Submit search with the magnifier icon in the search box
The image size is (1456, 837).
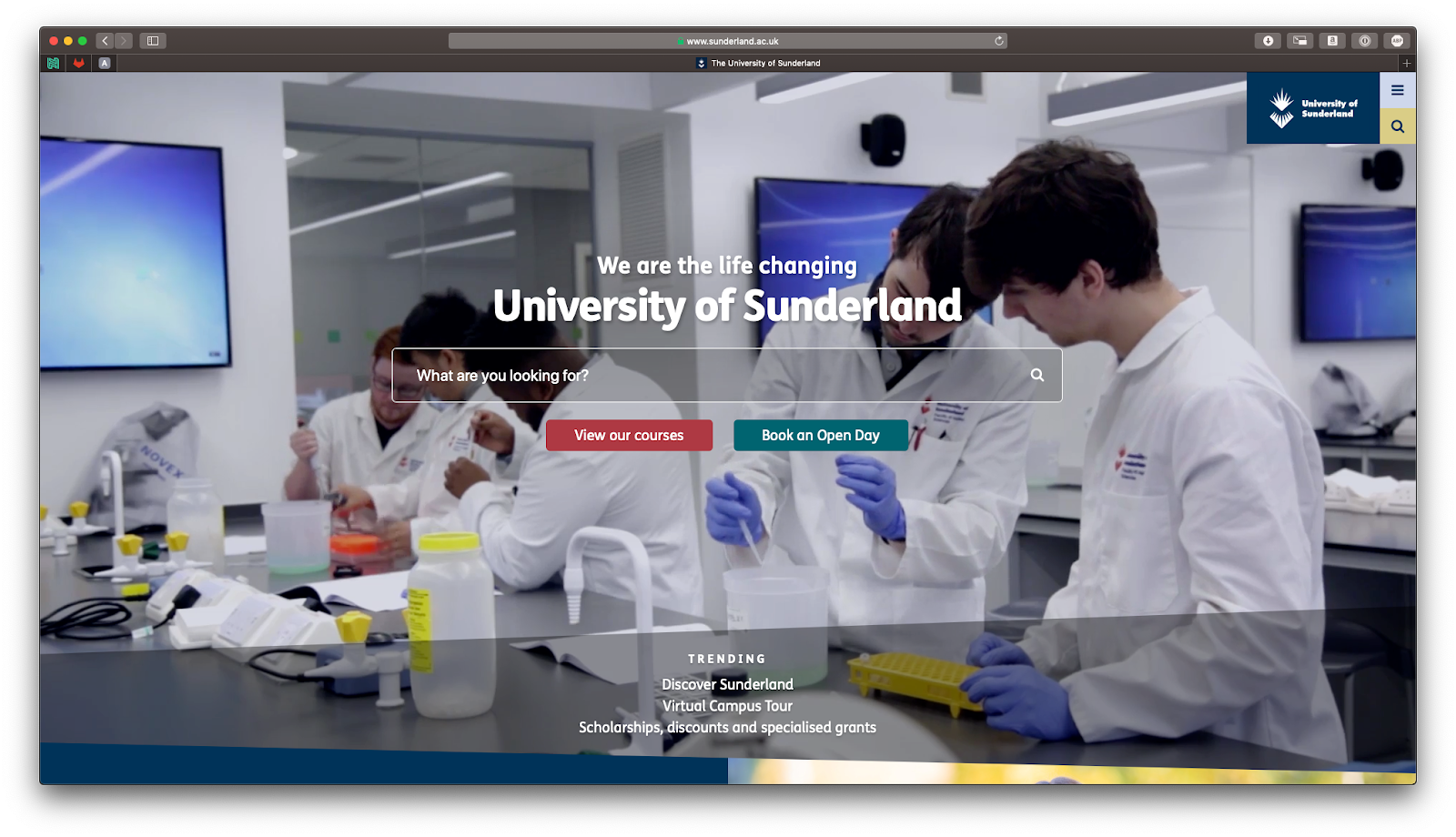tap(1036, 375)
